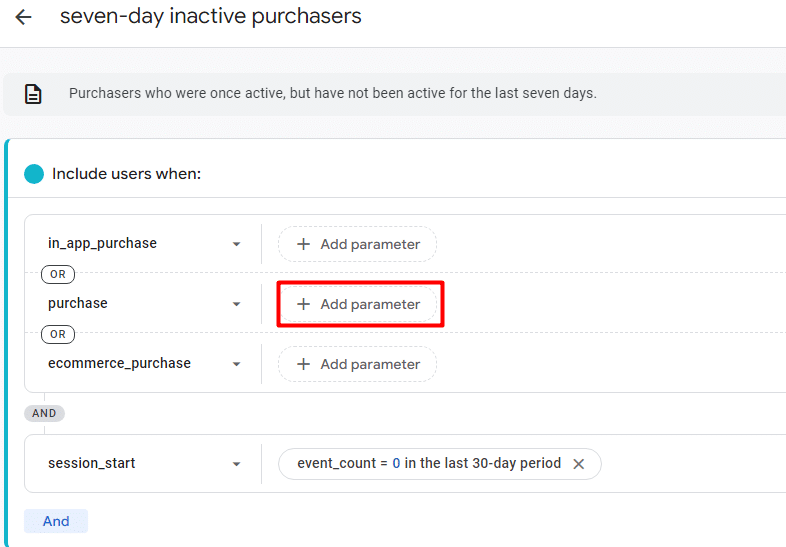Click the audience description text
This screenshot has width=786, height=547.
point(332,93)
